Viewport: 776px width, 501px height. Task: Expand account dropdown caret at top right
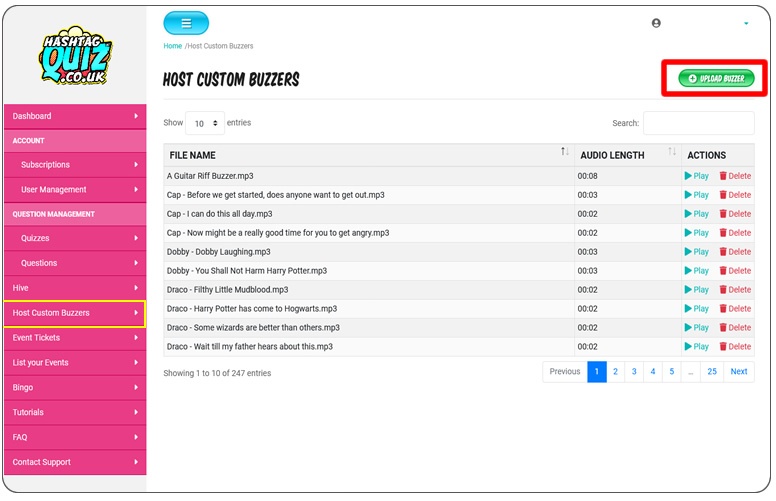(746, 23)
